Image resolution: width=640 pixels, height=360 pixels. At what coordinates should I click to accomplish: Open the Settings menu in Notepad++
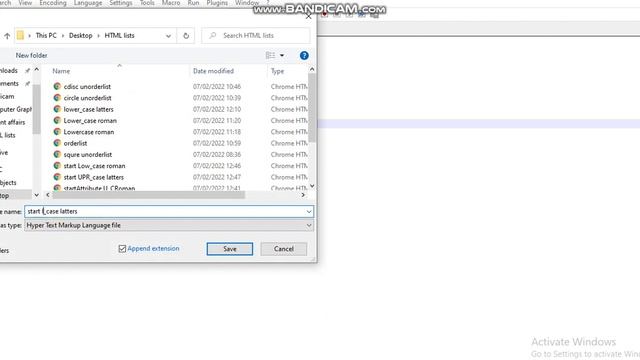click(x=121, y=3)
